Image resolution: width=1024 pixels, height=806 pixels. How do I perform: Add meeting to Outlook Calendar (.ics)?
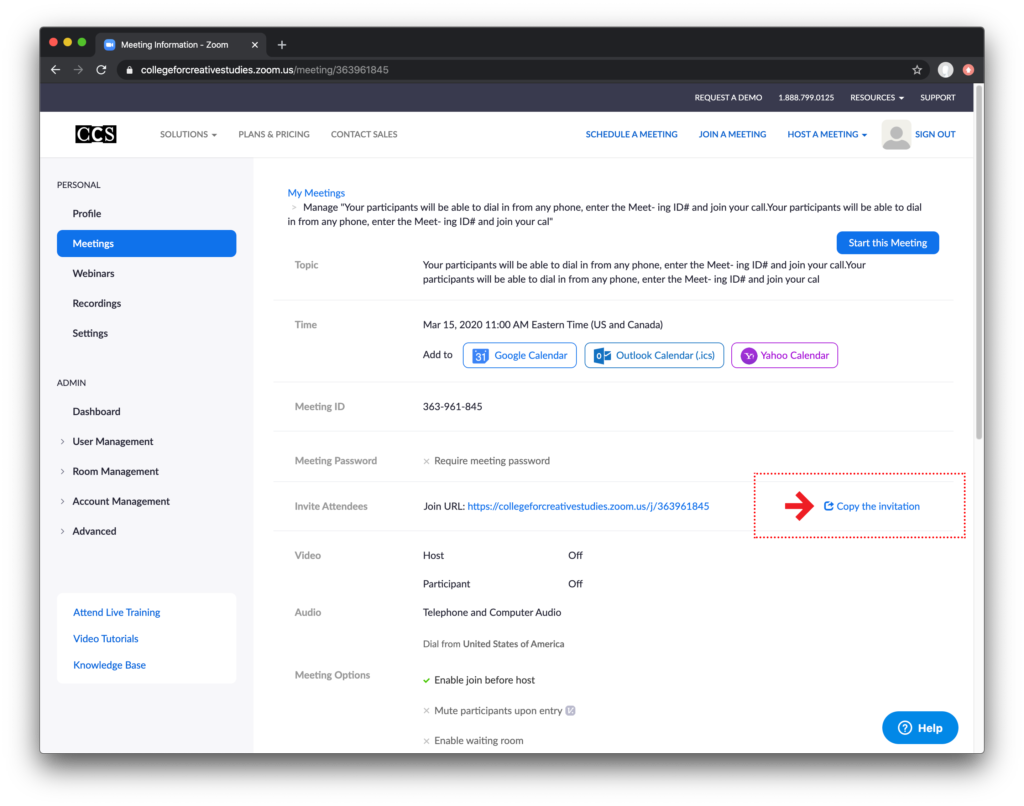pyautogui.click(x=654, y=355)
